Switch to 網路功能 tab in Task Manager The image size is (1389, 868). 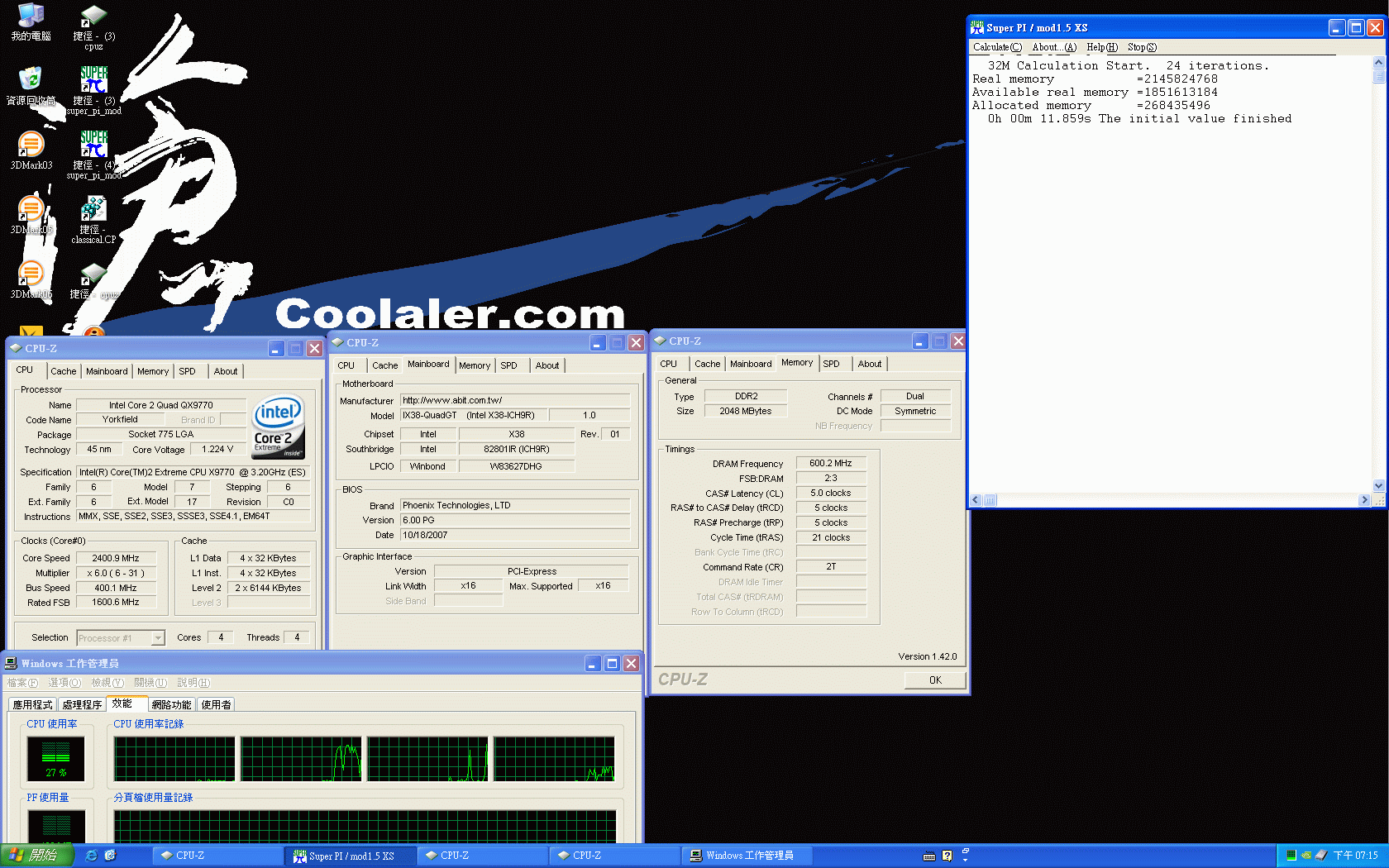coord(171,704)
